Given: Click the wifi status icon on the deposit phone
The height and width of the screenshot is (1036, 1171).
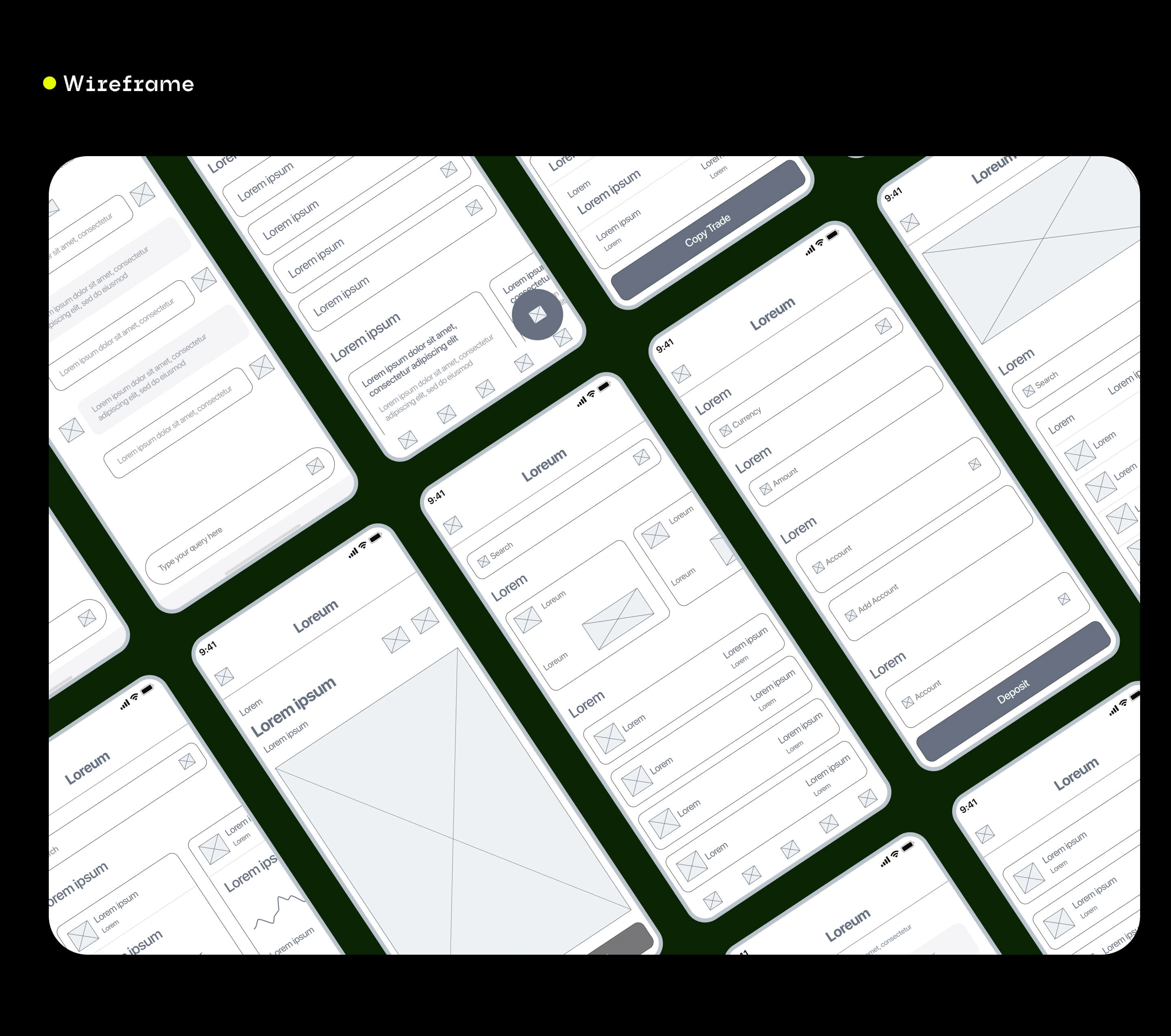Looking at the screenshot, I should [x=821, y=243].
